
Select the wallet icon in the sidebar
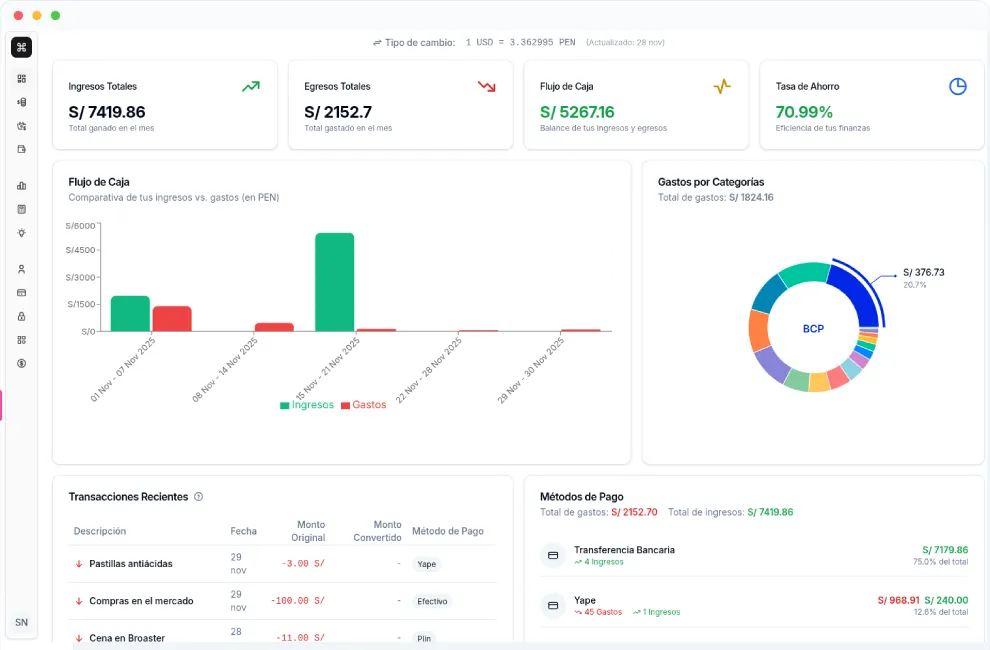click(x=21, y=150)
